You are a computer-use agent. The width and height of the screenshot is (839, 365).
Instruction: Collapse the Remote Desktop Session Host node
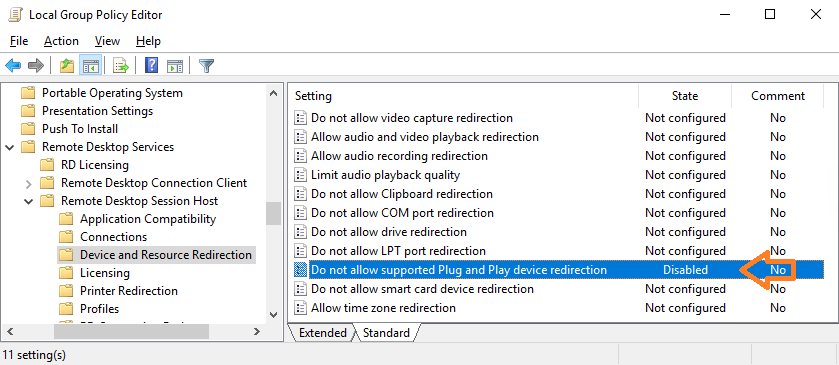pyautogui.click(x=29, y=201)
